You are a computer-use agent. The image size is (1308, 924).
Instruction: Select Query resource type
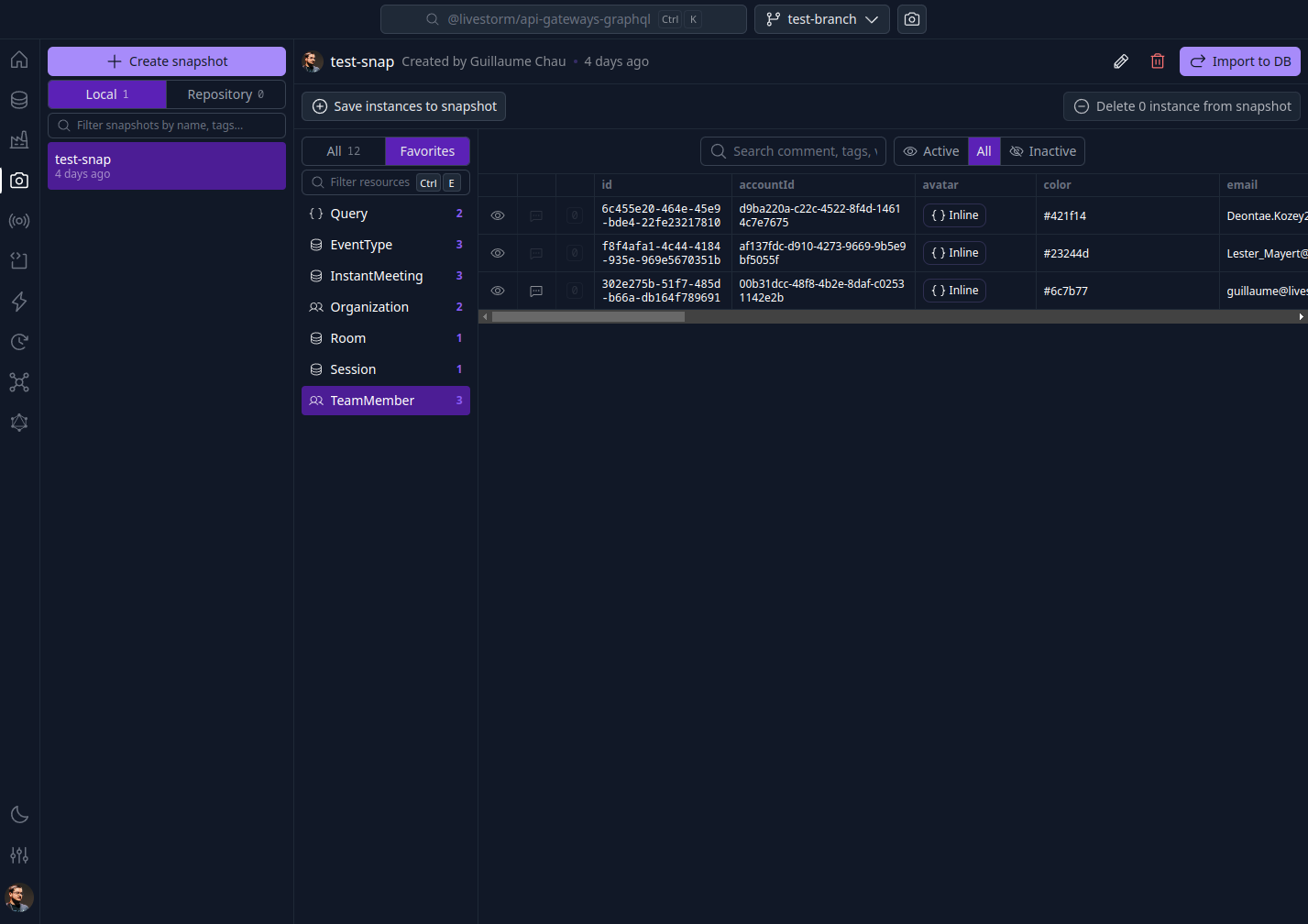(x=386, y=214)
